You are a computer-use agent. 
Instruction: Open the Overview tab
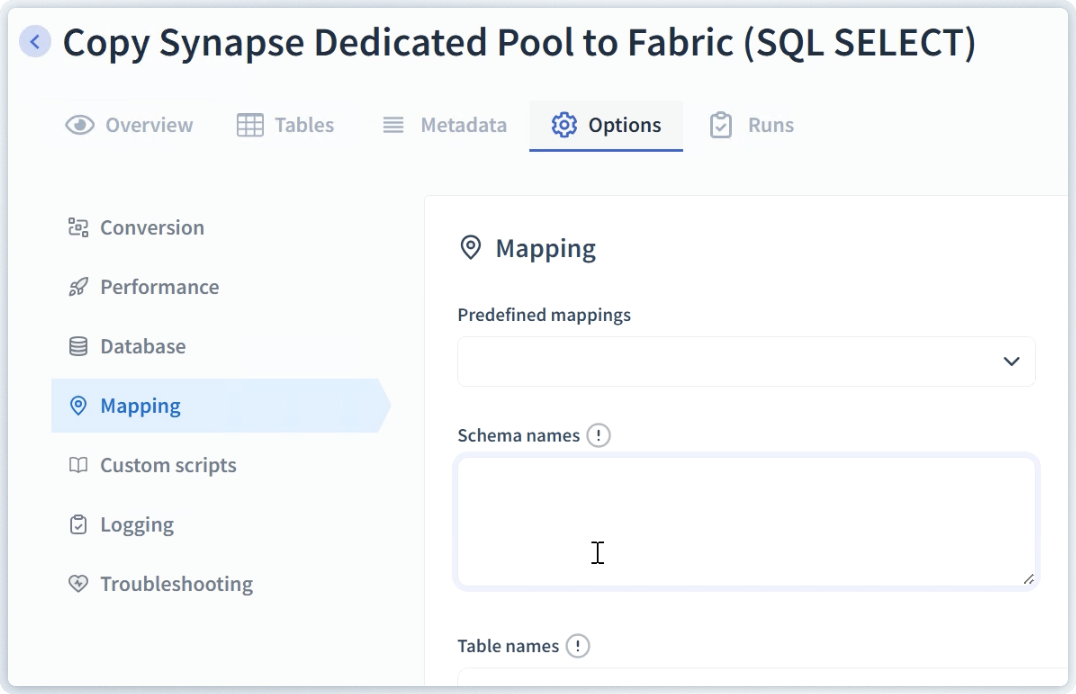129,125
